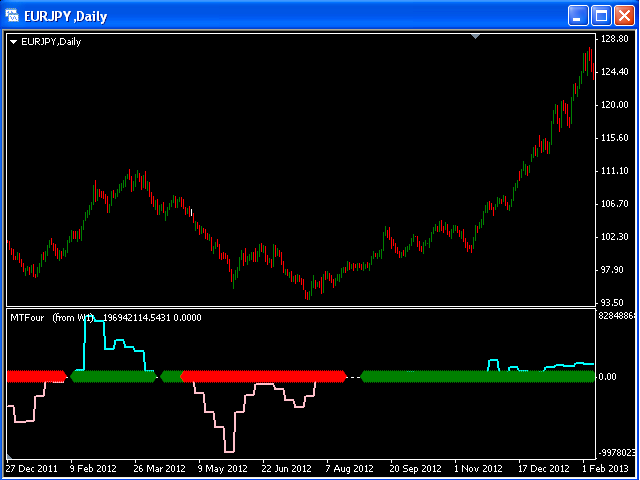The height and width of the screenshot is (480, 640).
Task: Click the 1 Nov 2012 date label
Action: [476, 468]
